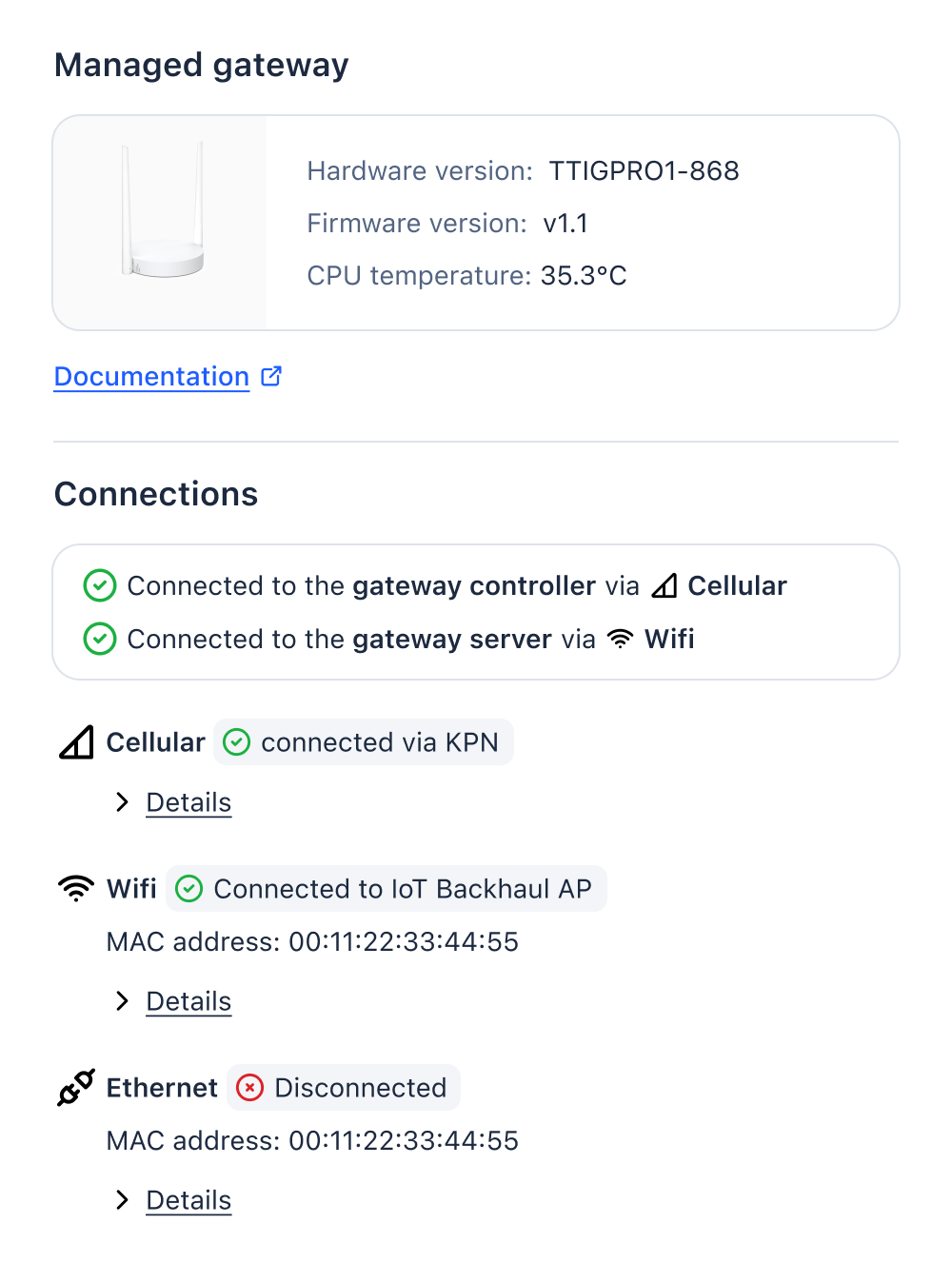The height and width of the screenshot is (1283, 952).
Task: Open the Documentation link
Action: [151, 377]
